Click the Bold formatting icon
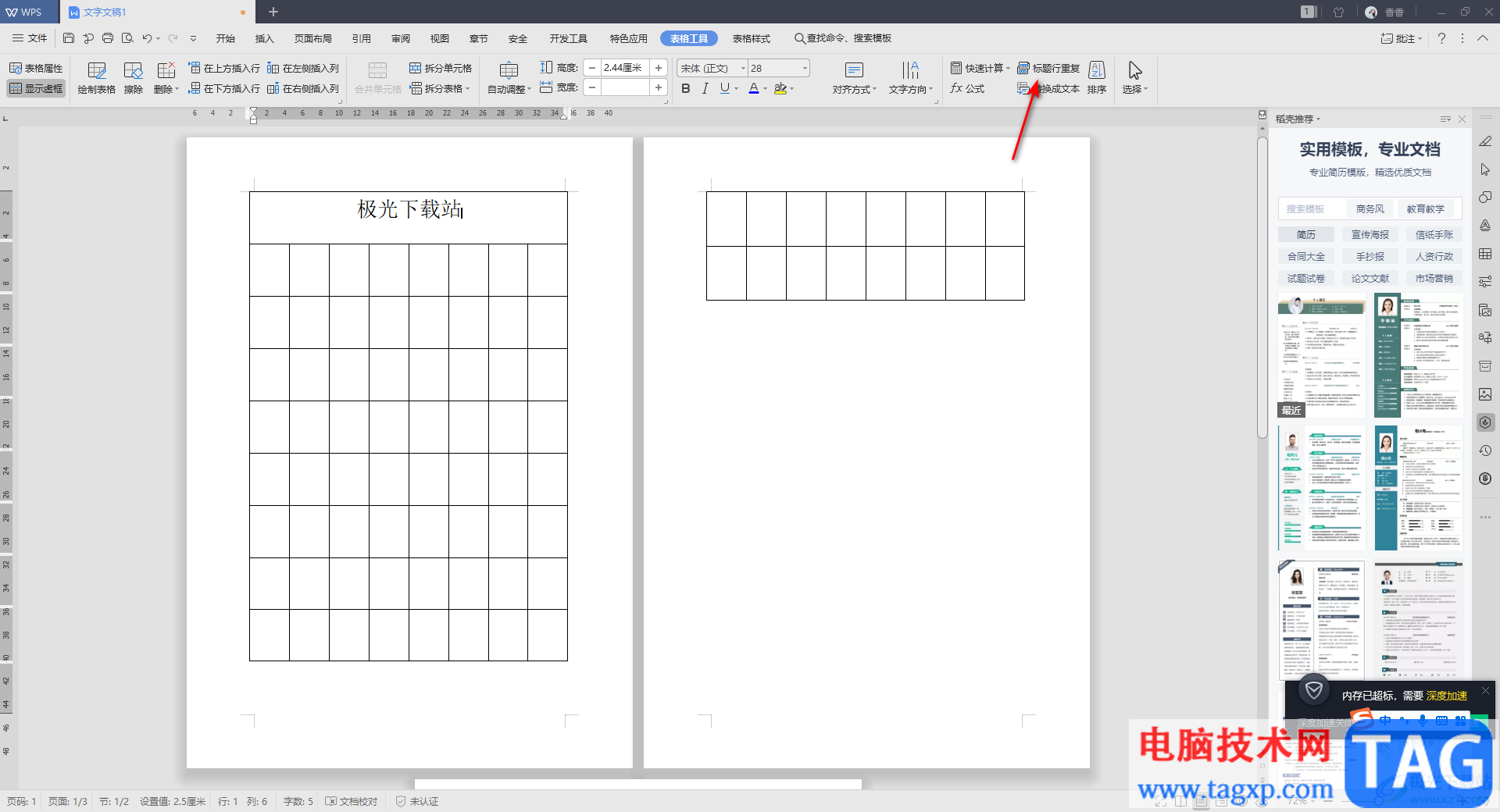Viewport: 1500px width, 812px height. [686, 88]
